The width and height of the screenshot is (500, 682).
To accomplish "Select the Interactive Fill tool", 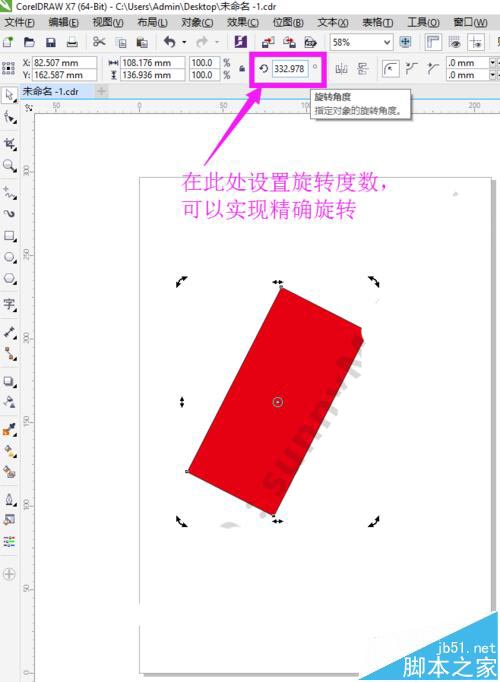I will click(9, 451).
